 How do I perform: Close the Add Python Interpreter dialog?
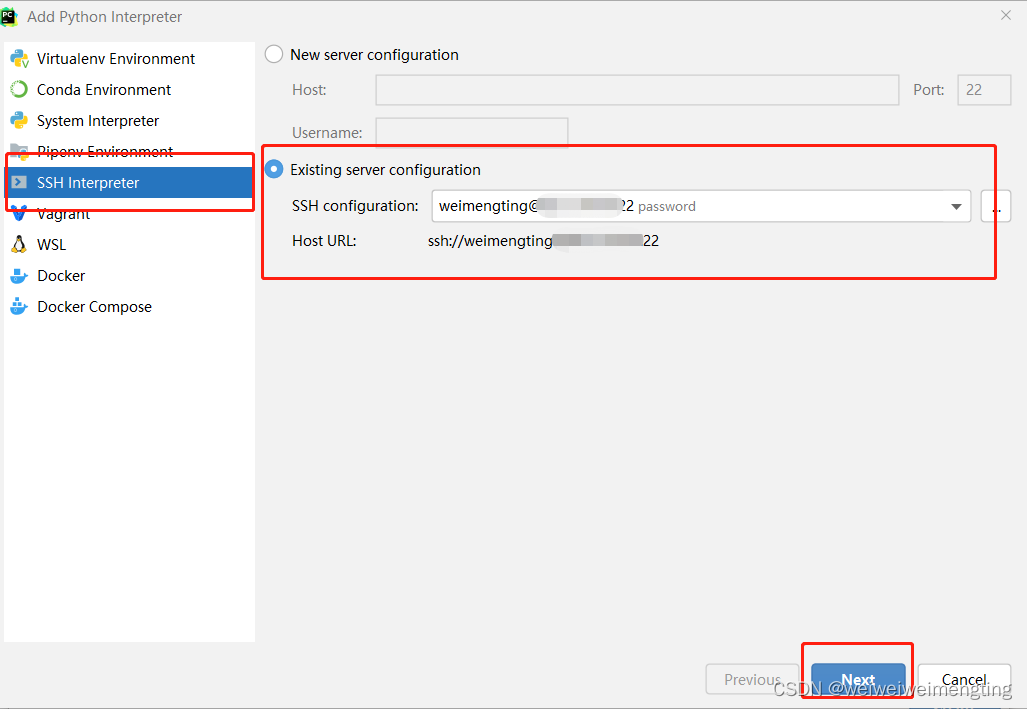tap(1006, 15)
